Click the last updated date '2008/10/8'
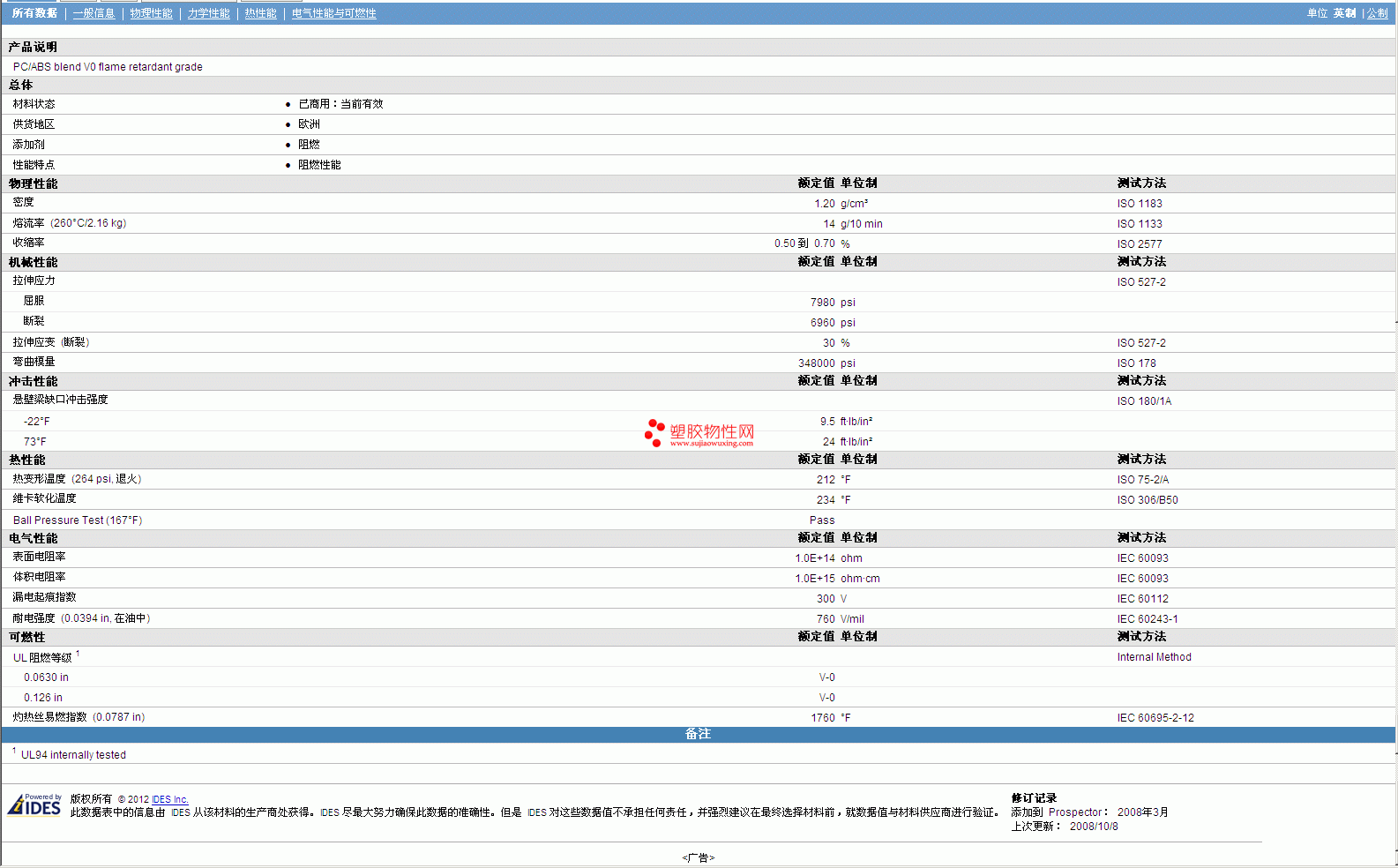Image resolution: width=1398 pixels, height=868 pixels. coord(1094,827)
